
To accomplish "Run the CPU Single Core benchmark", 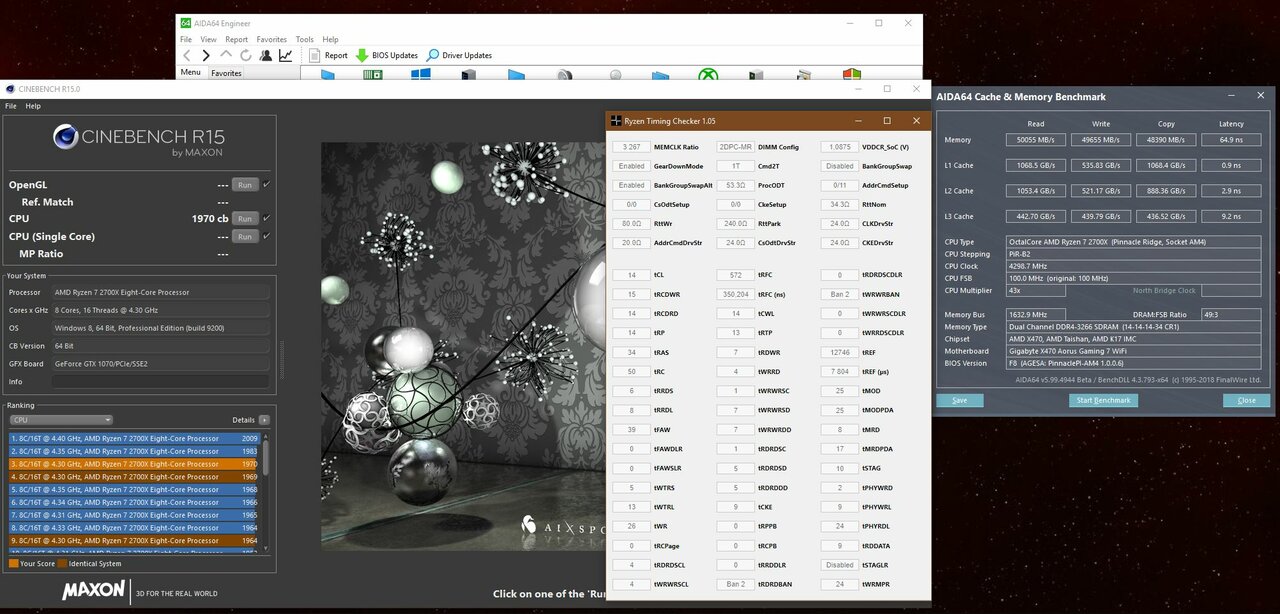I will coord(244,236).
